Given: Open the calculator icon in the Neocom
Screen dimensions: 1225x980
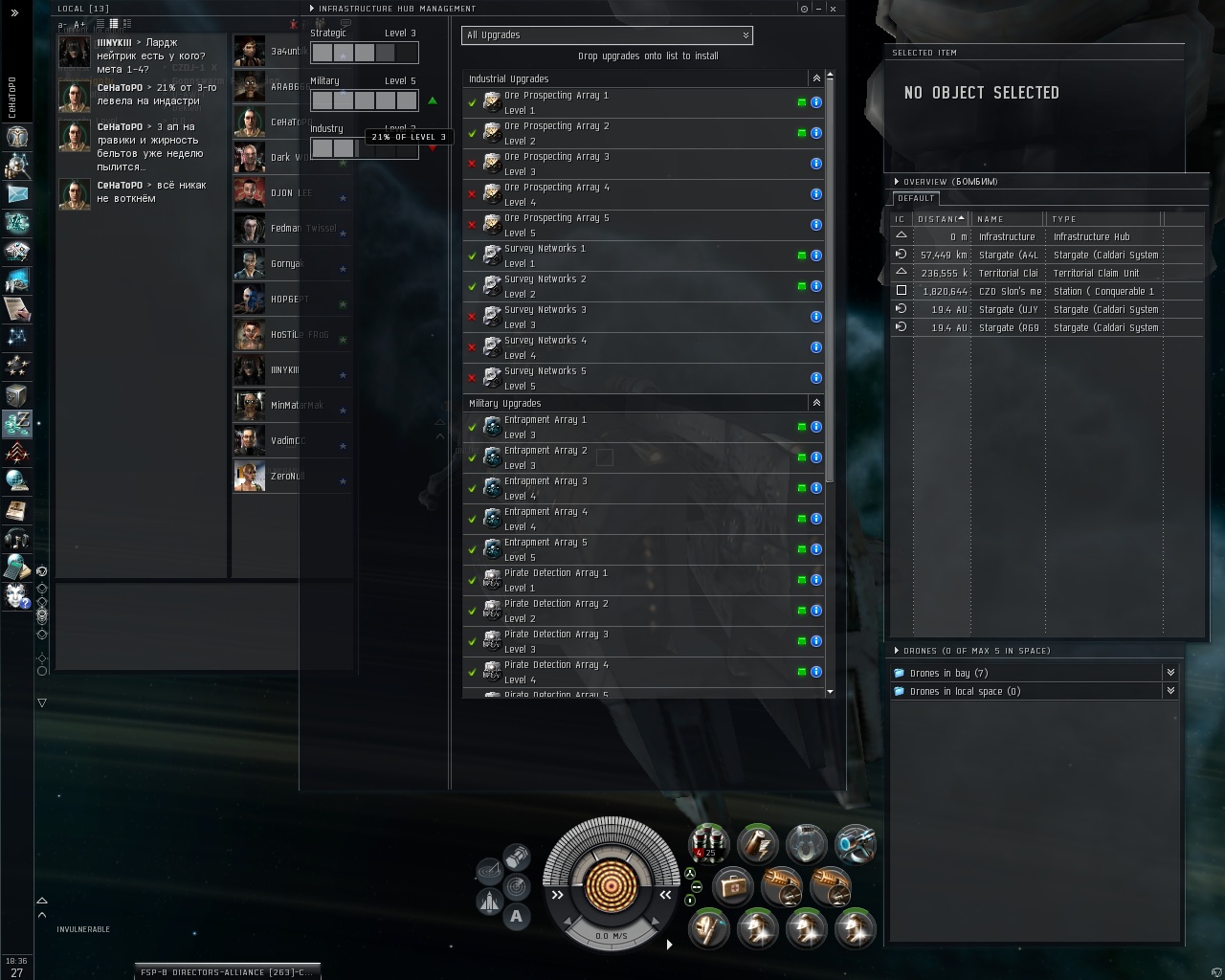Looking at the screenshot, I should [17, 567].
